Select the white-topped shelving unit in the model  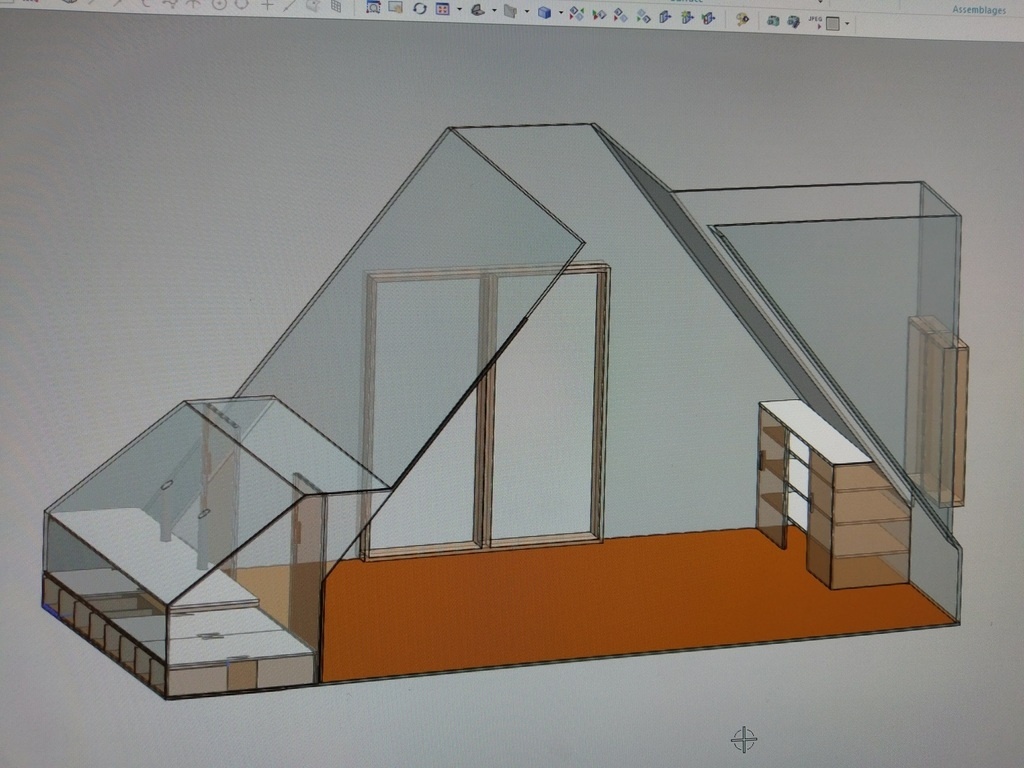[835, 493]
